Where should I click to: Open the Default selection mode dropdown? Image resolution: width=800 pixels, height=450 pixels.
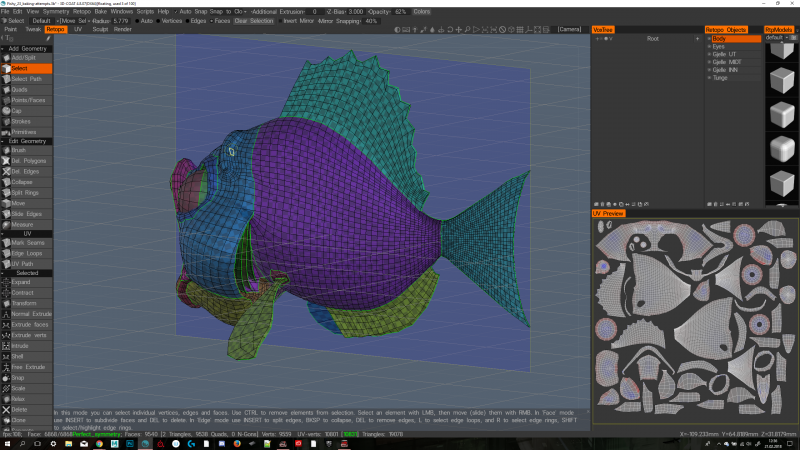pos(40,20)
